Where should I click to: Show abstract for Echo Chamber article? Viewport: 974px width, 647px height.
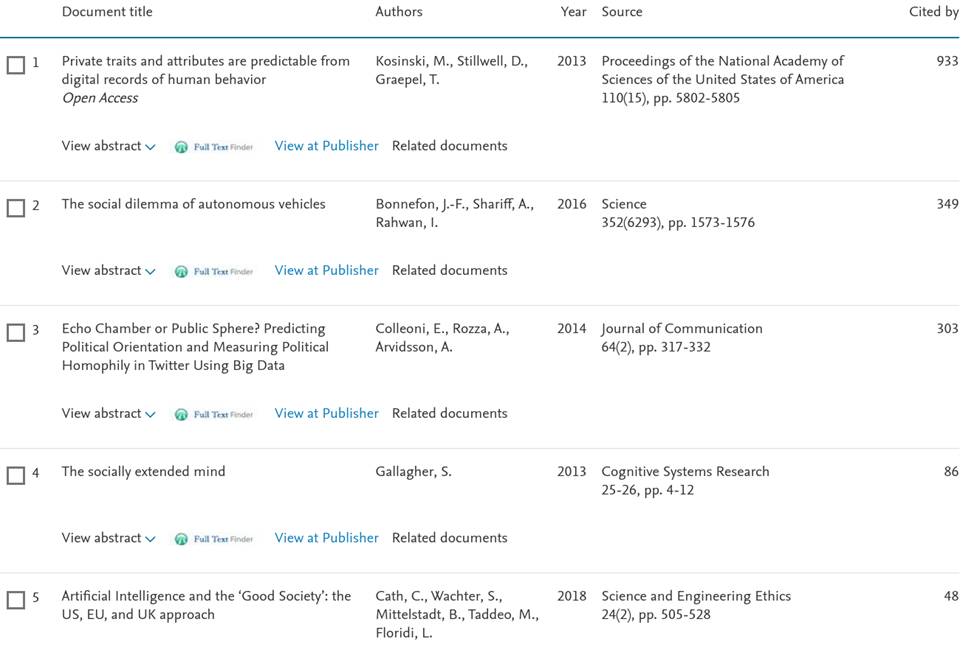coord(108,414)
